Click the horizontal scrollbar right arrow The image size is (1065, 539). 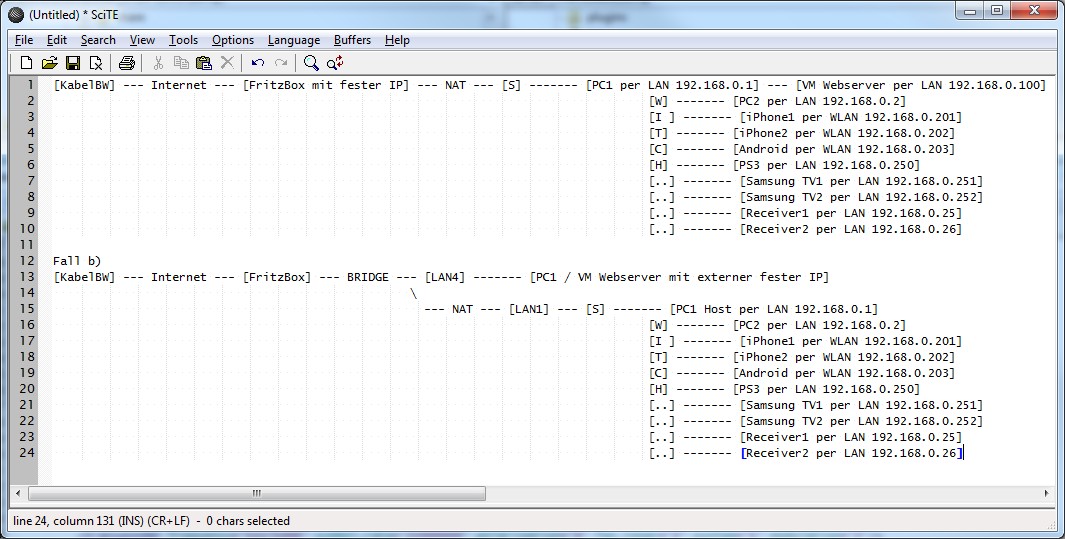click(1047, 494)
